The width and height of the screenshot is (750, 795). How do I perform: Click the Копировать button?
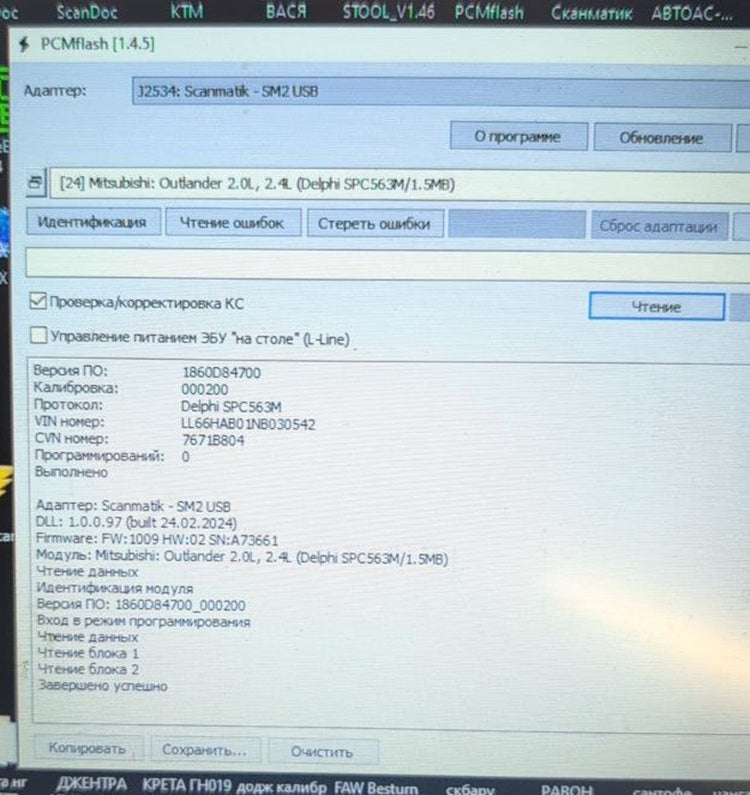coord(88,748)
